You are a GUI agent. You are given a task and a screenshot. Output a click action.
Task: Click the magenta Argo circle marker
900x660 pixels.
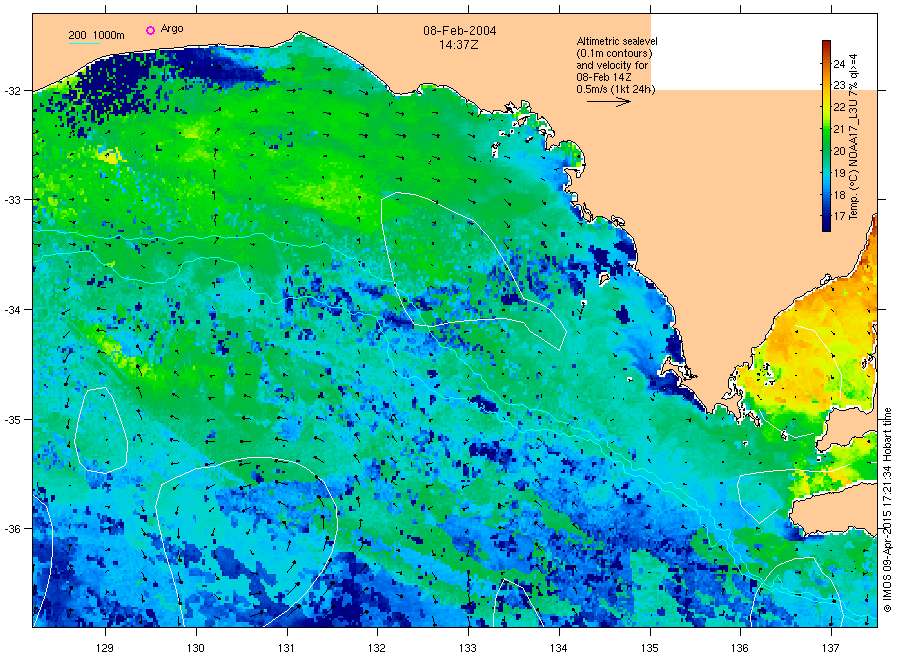pos(150,30)
